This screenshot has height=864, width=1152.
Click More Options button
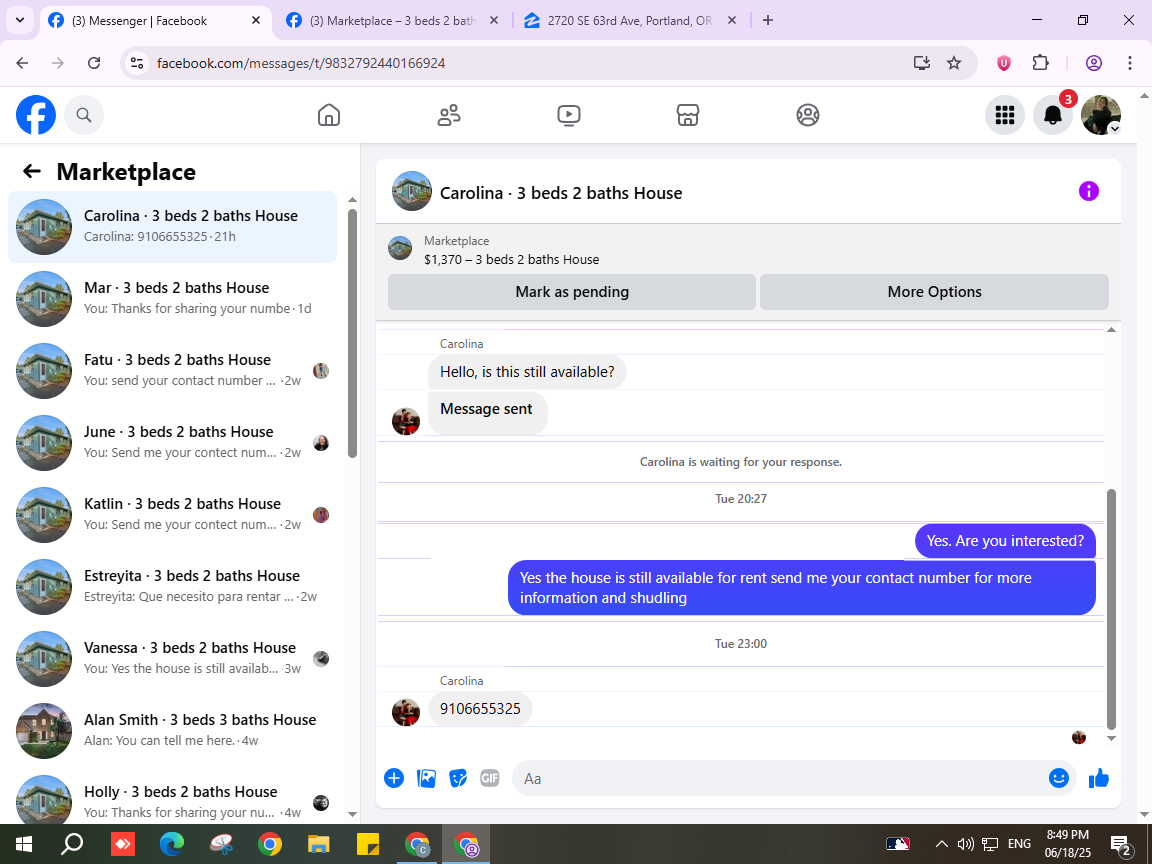point(934,292)
